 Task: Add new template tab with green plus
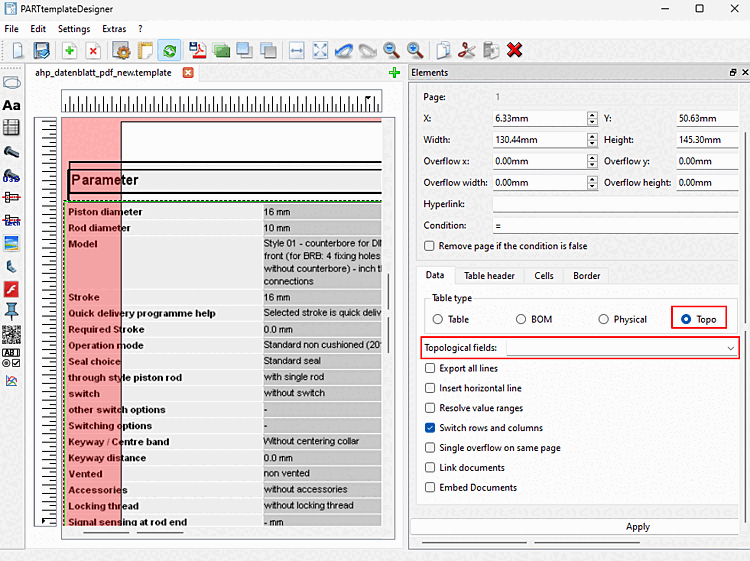pos(394,73)
